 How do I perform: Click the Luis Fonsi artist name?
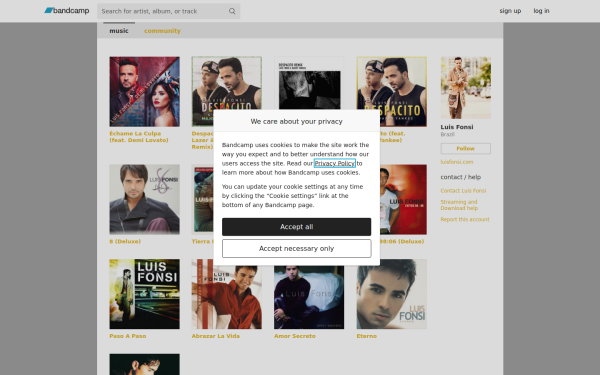[x=457, y=127]
